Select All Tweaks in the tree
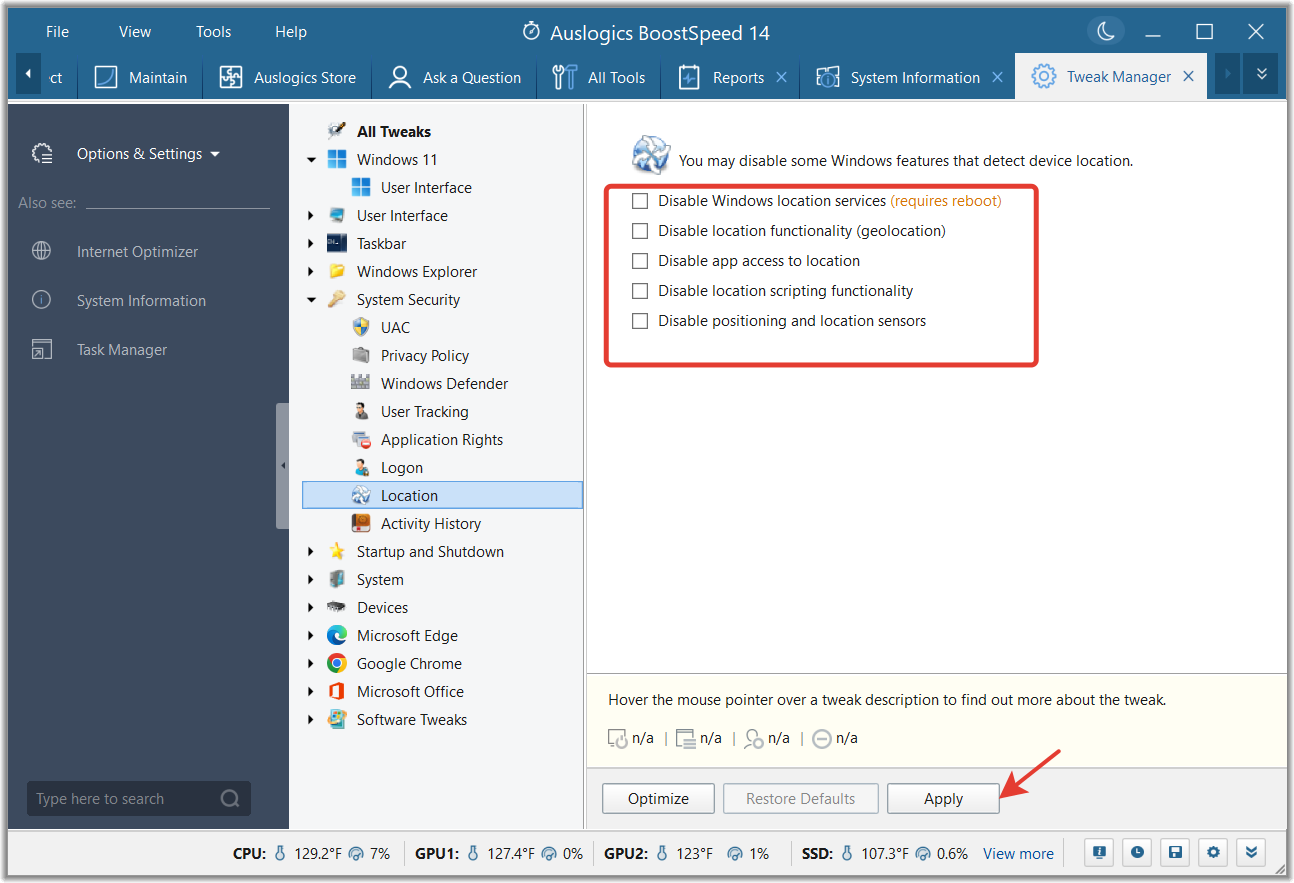 pyautogui.click(x=394, y=131)
